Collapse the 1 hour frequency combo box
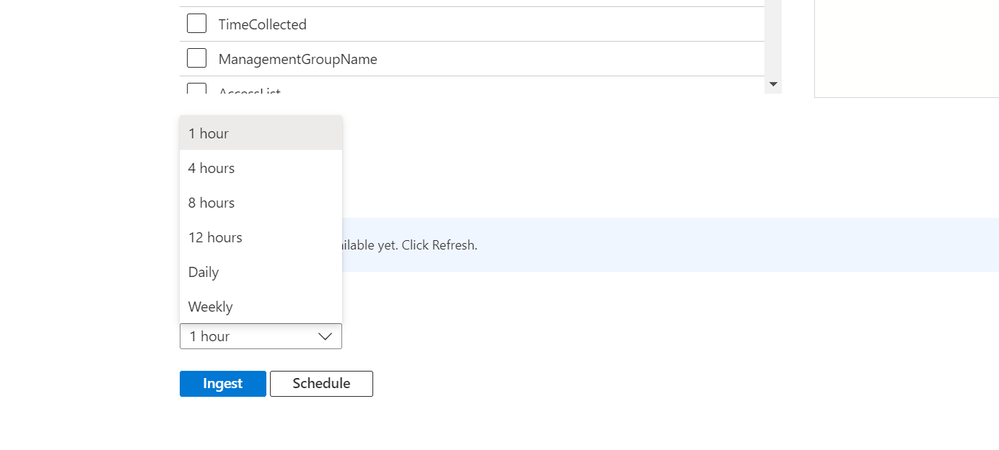Screen dimensions: 999x450 coord(261,336)
